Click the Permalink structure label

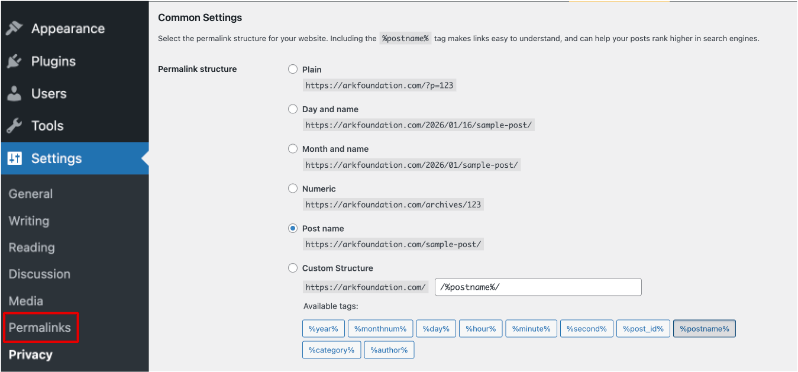[197, 69]
